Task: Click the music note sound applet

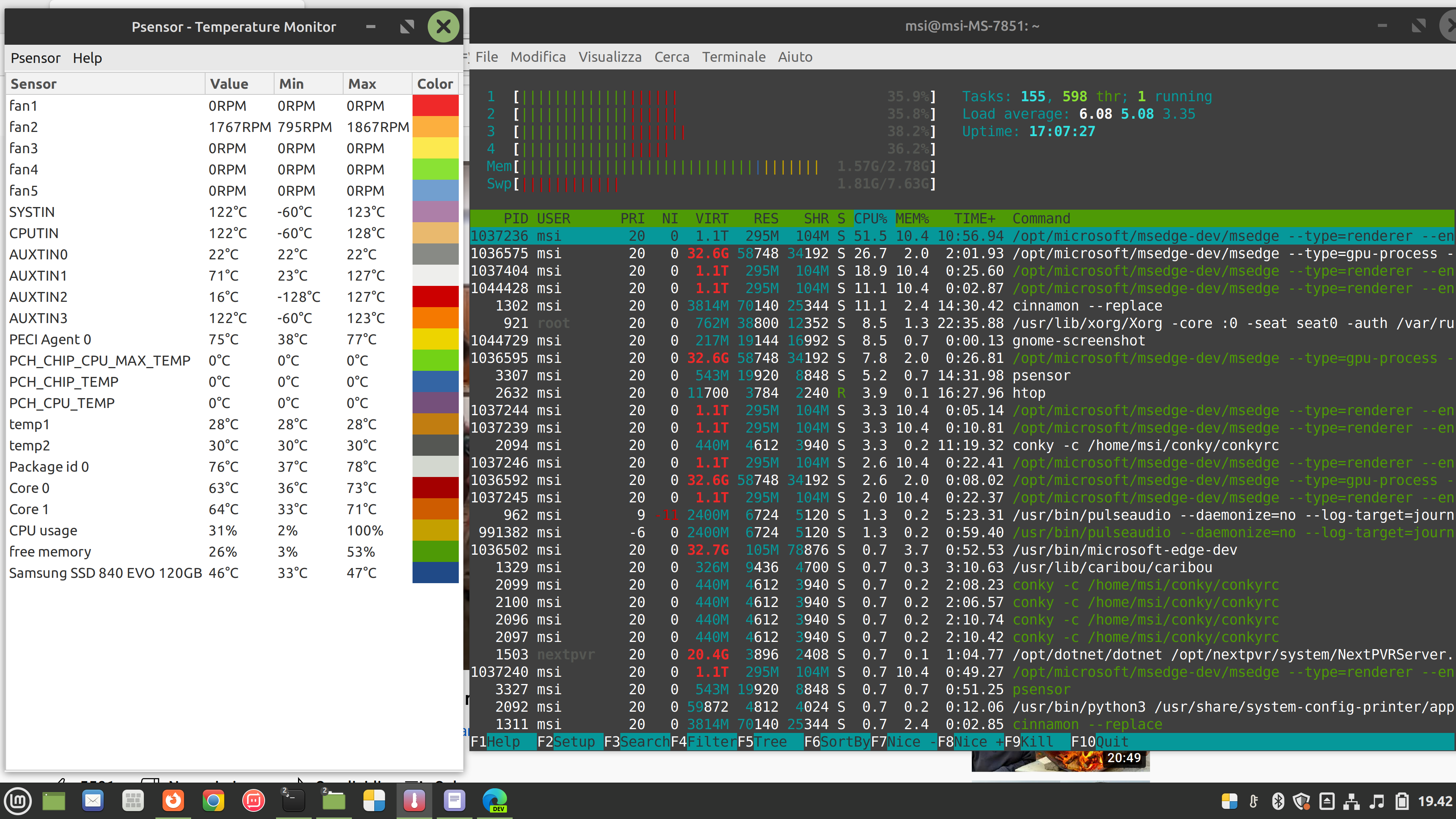Action: (1377, 802)
